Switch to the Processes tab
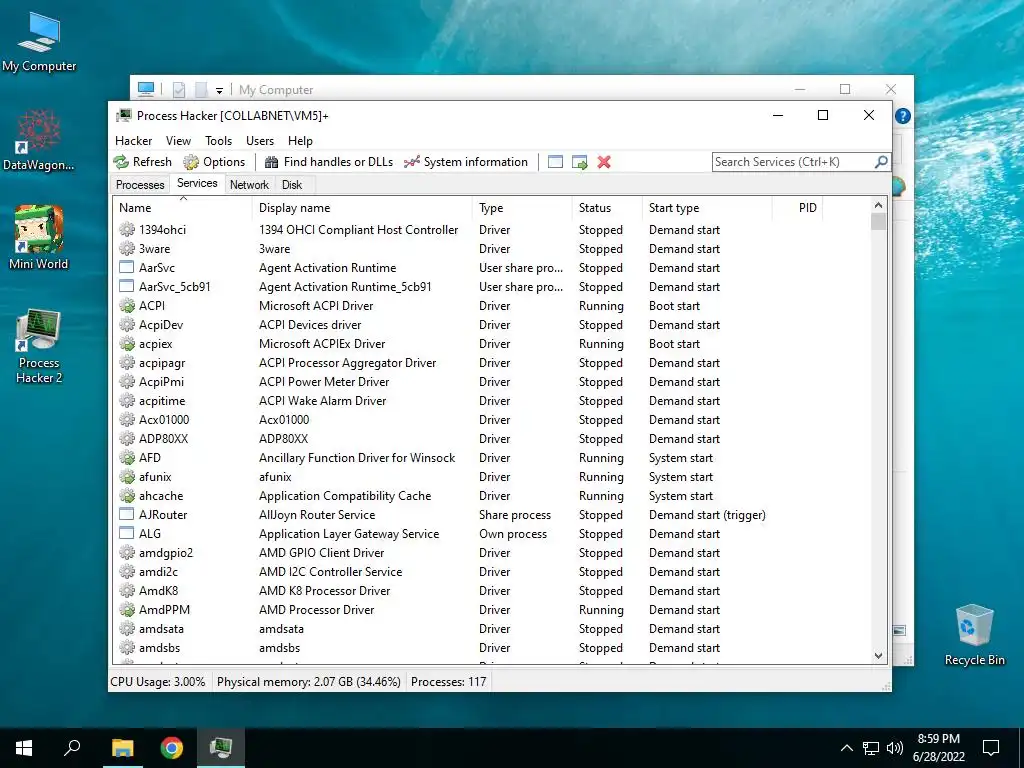Image resolution: width=1024 pixels, height=768 pixels. (140, 185)
